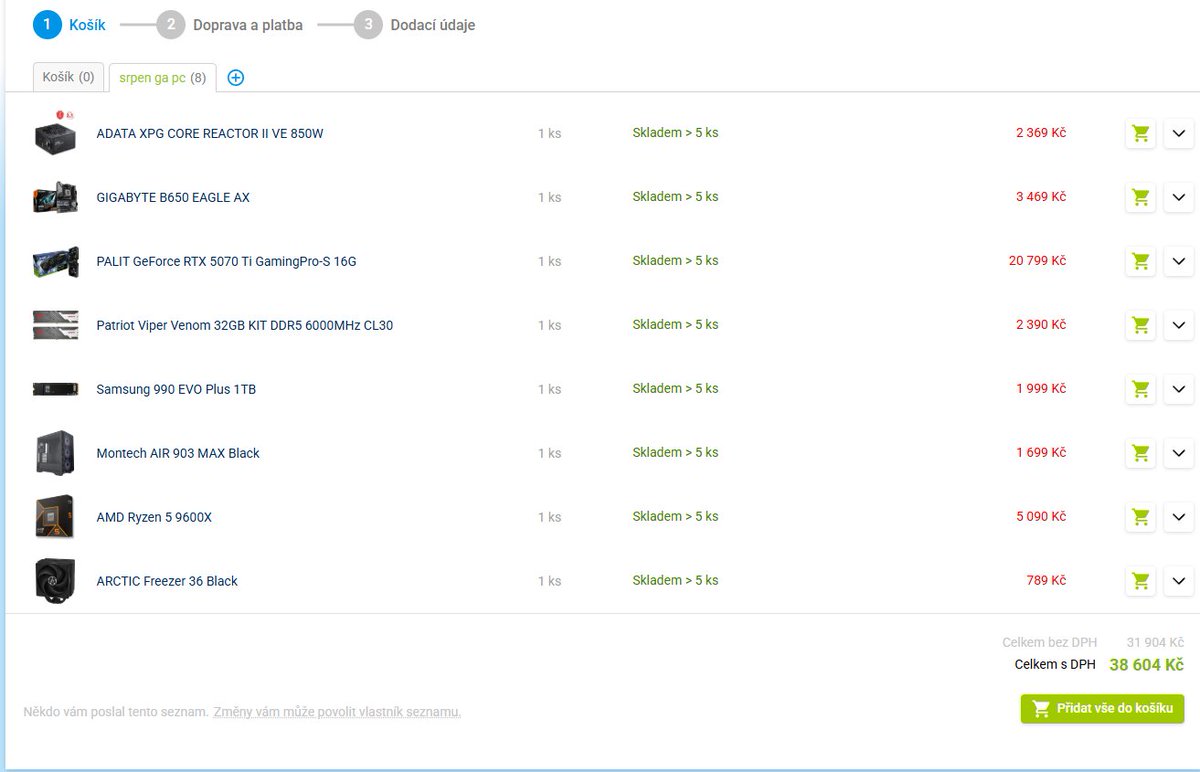1200x772 pixels.
Task: Click the 5 090 Kč price
Action: (x=1041, y=517)
